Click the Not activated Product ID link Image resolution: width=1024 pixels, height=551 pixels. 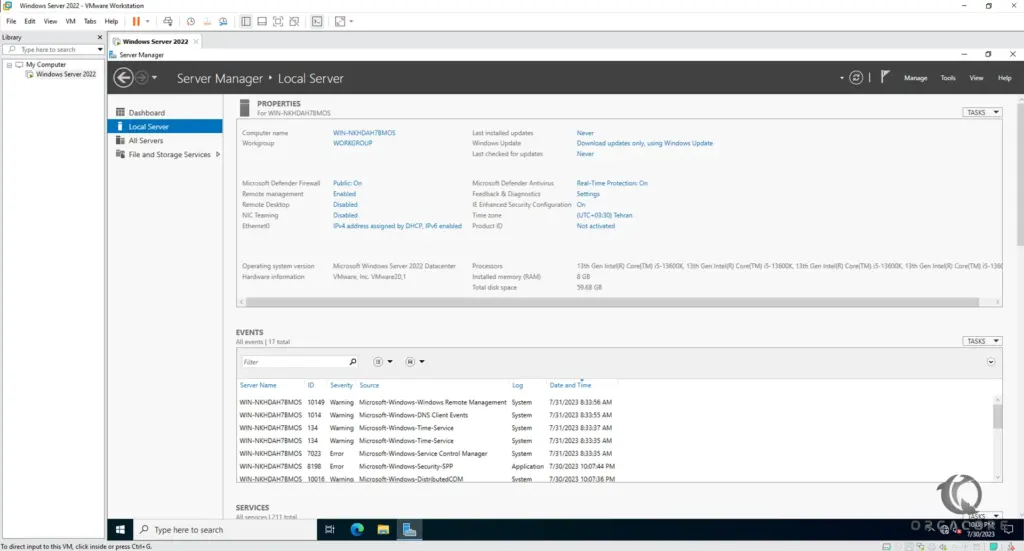595,226
